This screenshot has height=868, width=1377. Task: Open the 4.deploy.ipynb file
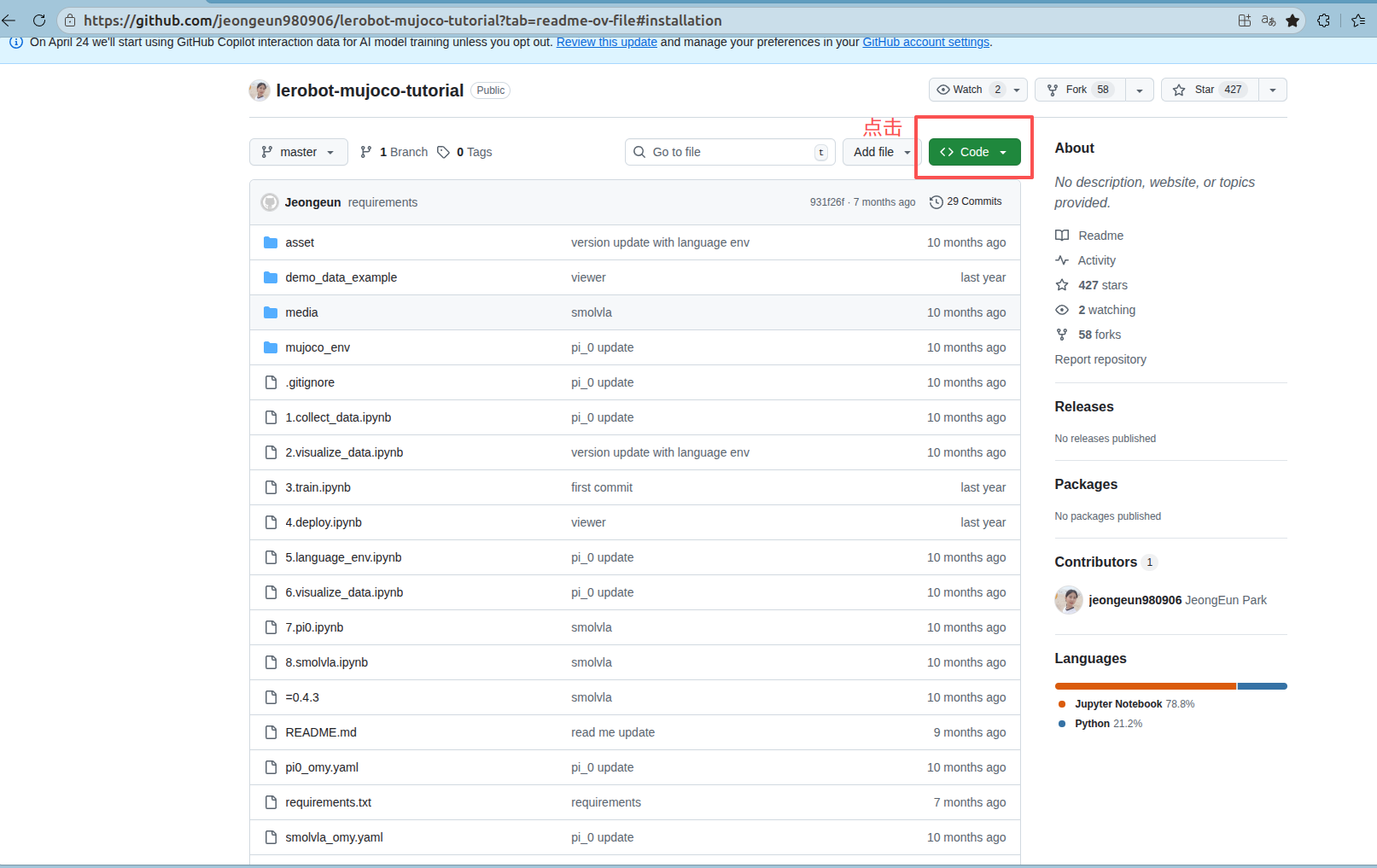click(324, 522)
